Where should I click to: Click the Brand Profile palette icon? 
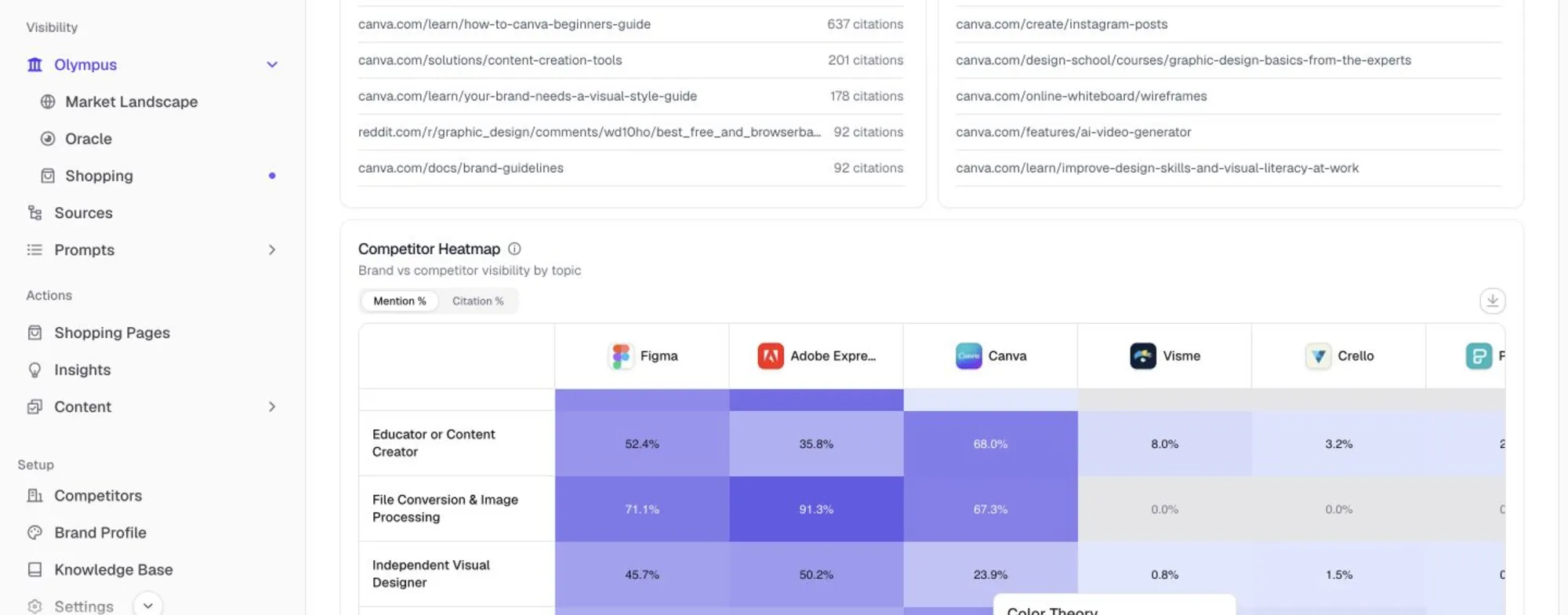pyautogui.click(x=34, y=532)
